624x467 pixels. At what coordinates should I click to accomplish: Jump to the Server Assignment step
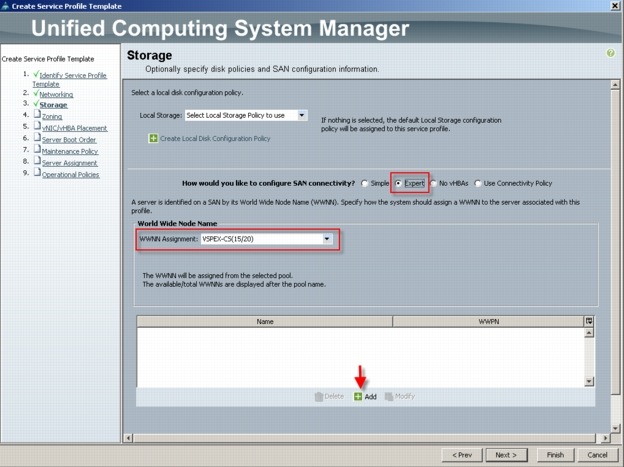pos(70,163)
